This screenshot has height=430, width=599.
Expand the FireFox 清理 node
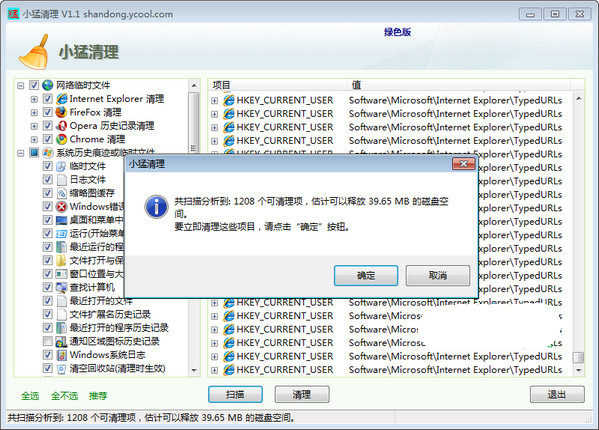(34, 113)
